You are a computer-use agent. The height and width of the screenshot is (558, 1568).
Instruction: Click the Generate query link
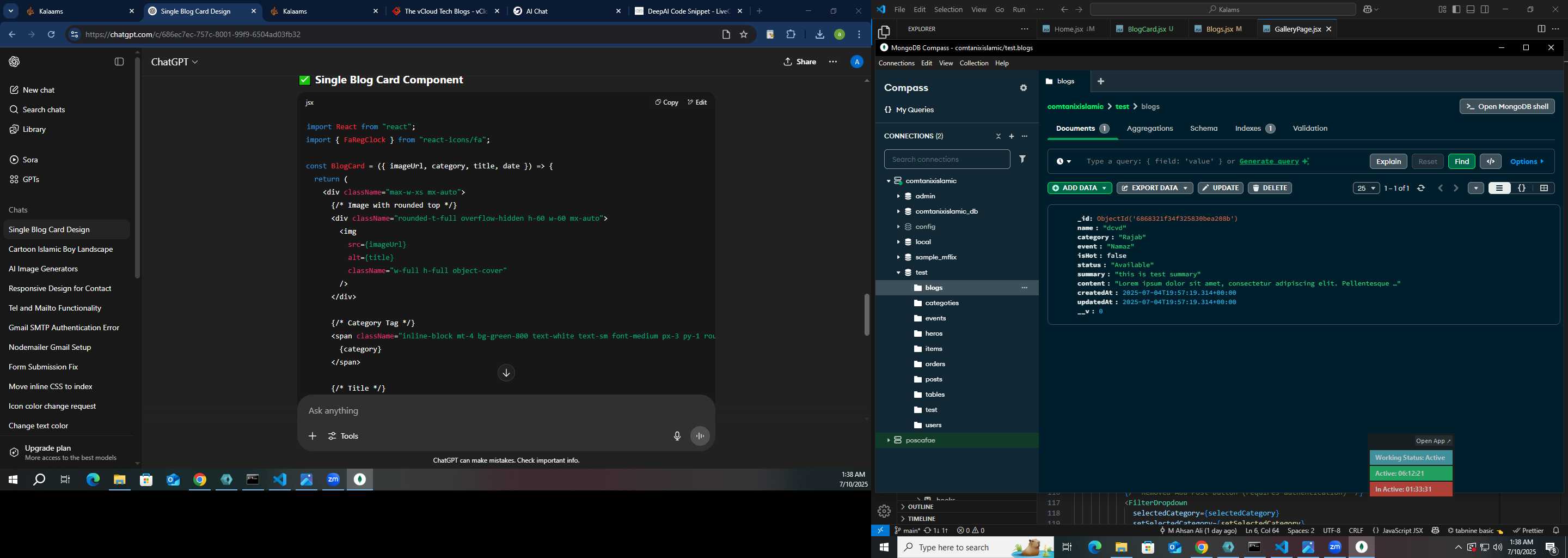click(1269, 161)
